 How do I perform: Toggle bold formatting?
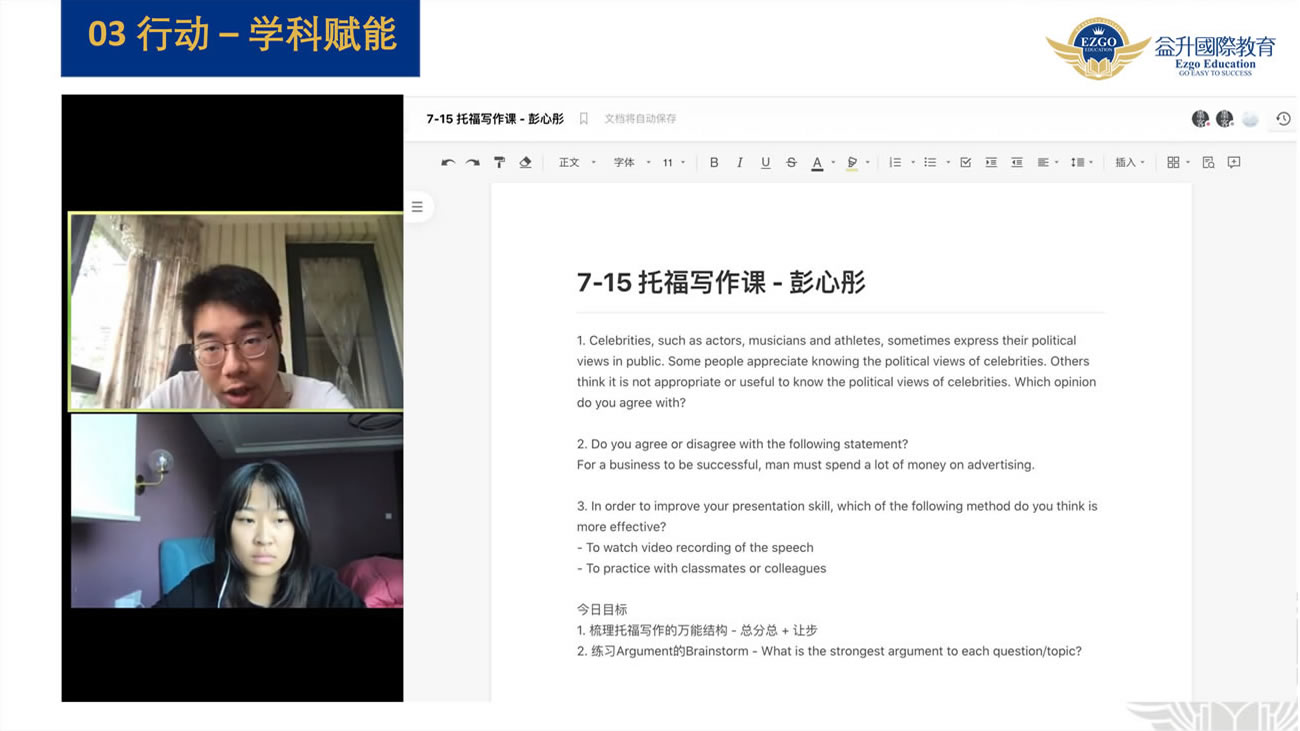point(714,162)
